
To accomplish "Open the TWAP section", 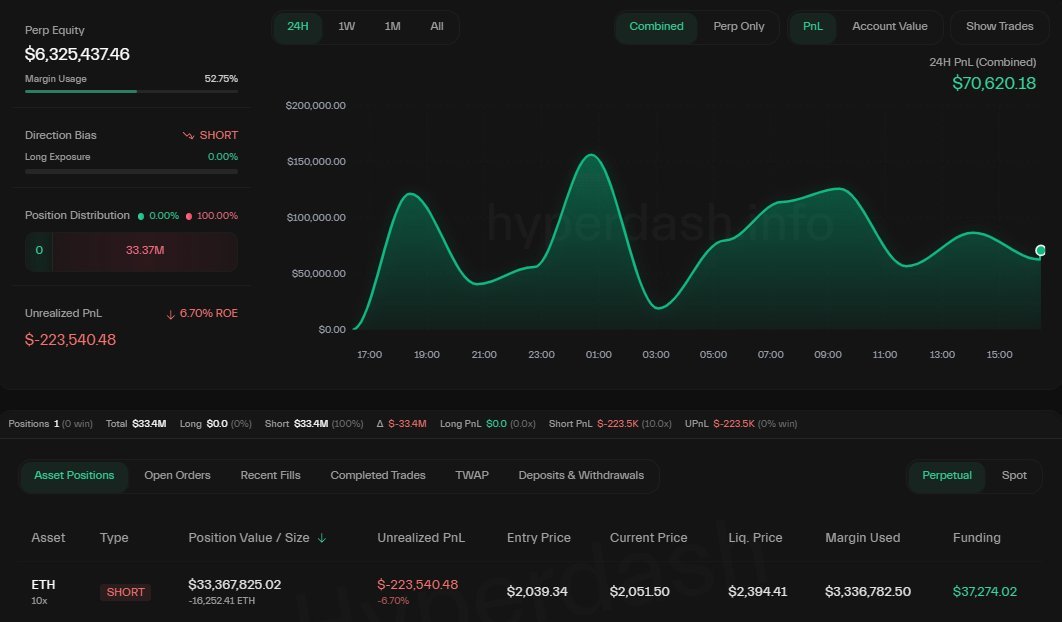I will coord(472,475).
